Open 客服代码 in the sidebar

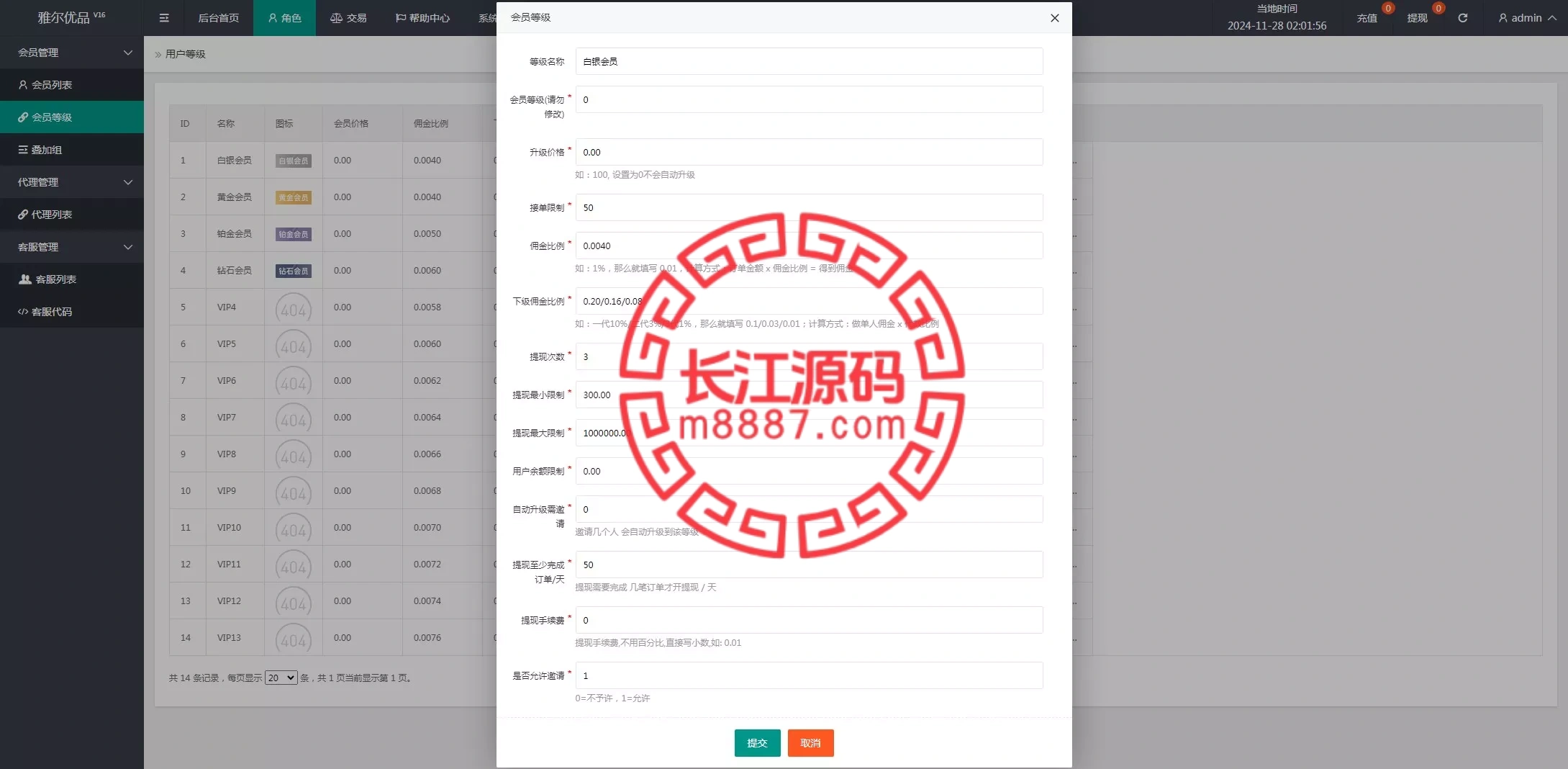click(72, 312)
